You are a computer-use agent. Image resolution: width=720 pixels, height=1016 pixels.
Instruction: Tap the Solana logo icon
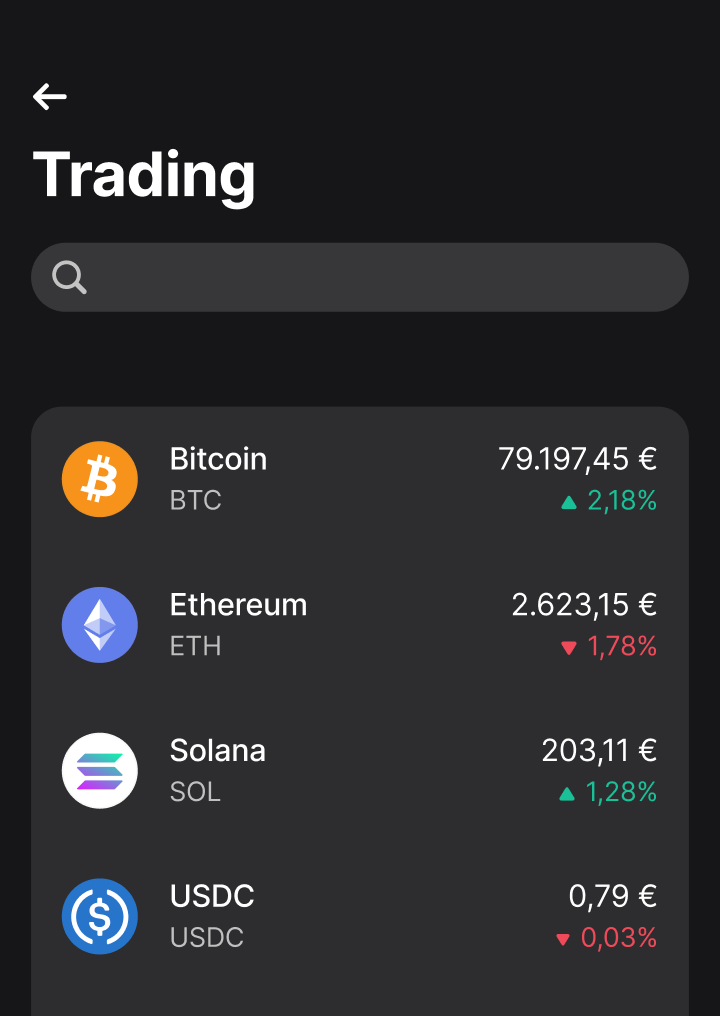tap(100, 770)
